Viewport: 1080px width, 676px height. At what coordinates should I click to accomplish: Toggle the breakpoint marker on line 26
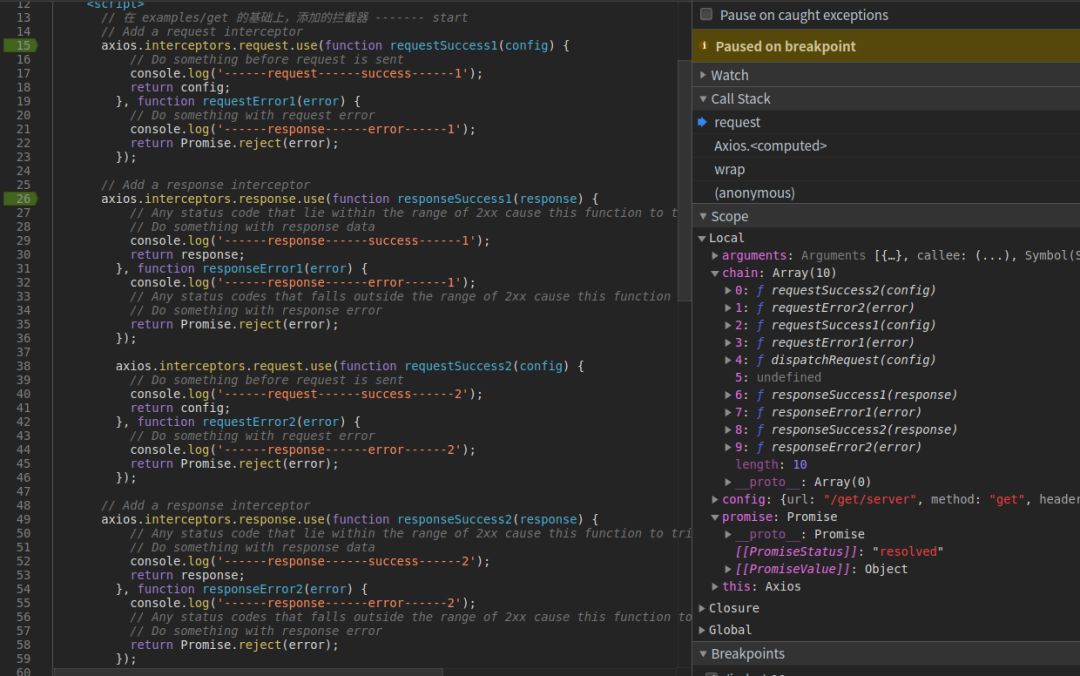[x=22, y=199]
